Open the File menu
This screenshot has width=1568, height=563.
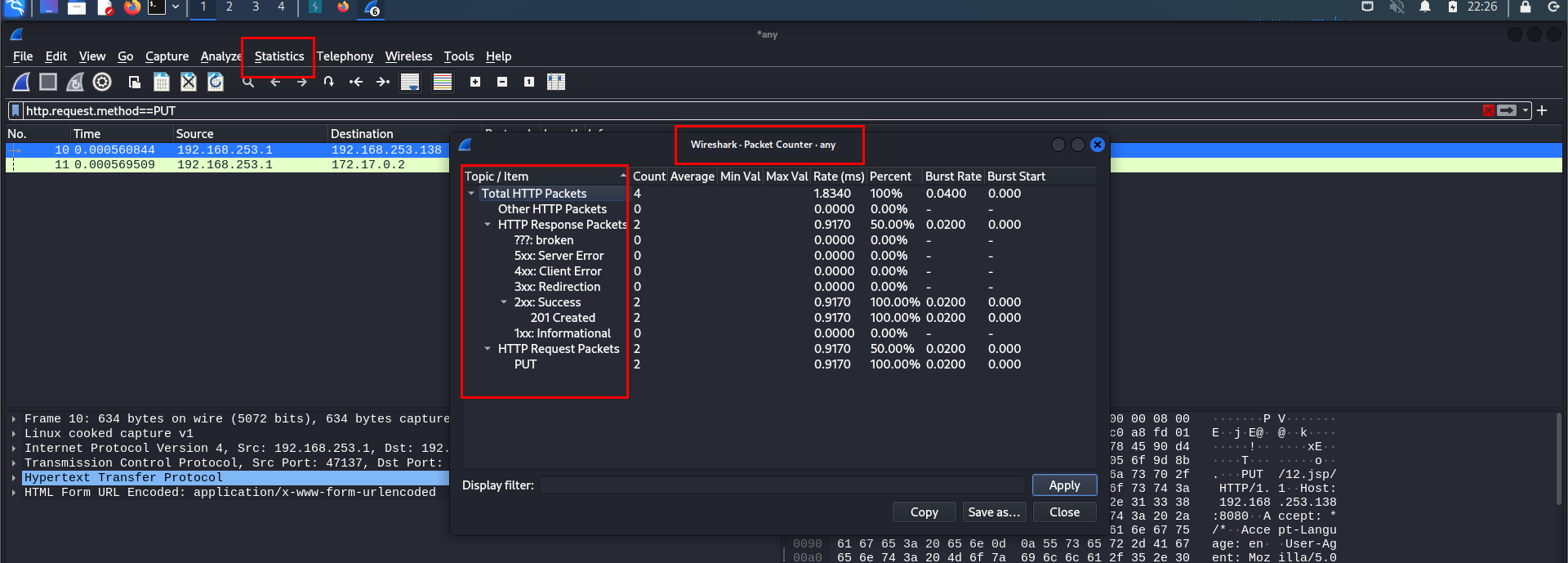pyautogui.click(x=23, y=56)
